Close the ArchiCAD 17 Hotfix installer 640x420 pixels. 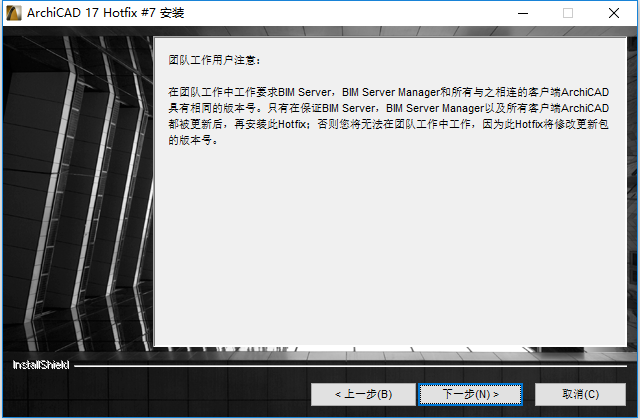point(613,13)
